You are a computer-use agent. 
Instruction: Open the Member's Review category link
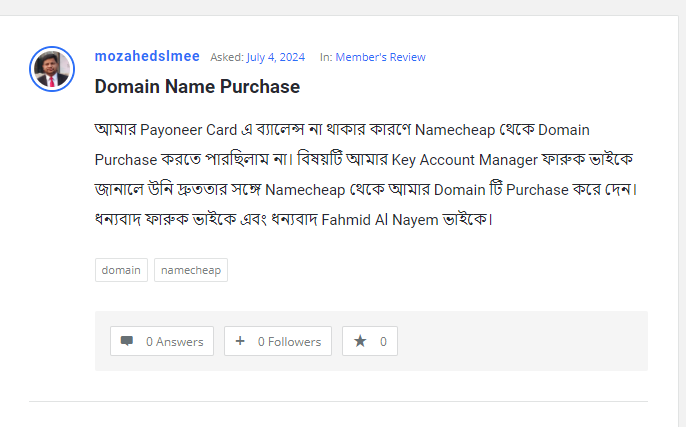click(380, 57)
